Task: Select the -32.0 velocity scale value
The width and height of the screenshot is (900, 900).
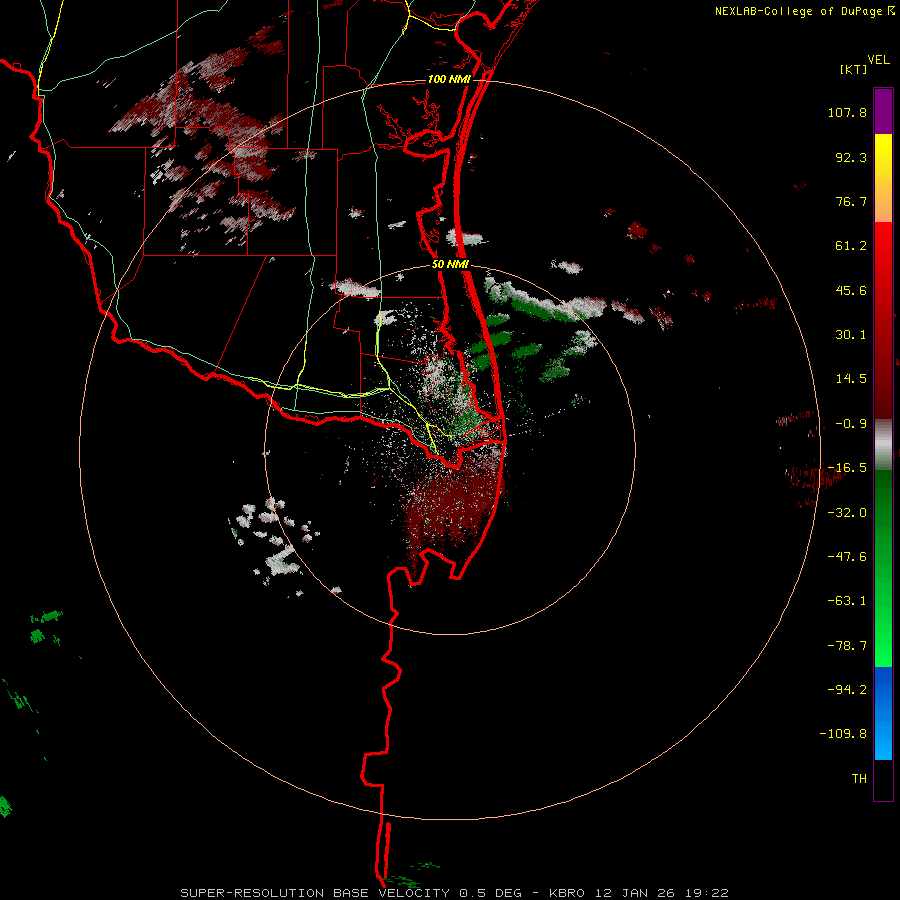Action: [x=847, y=513]
